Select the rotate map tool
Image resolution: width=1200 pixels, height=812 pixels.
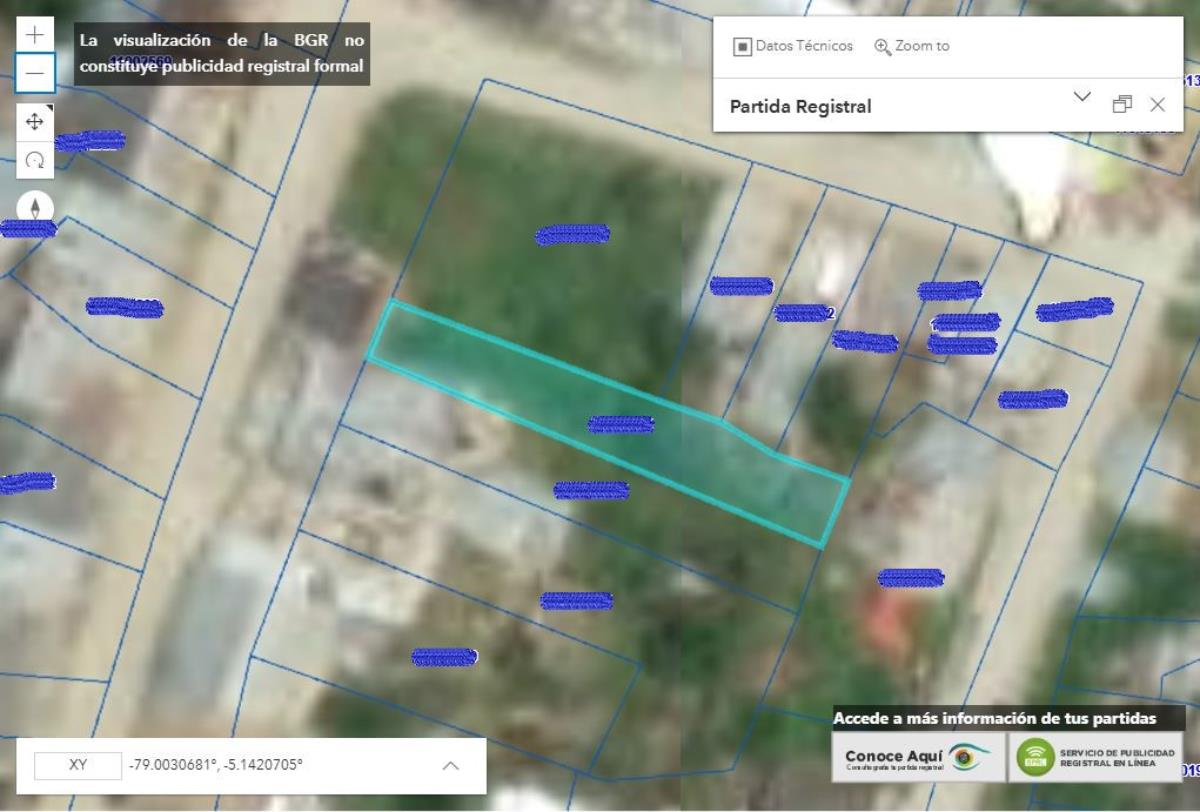[x=35, y=160]
